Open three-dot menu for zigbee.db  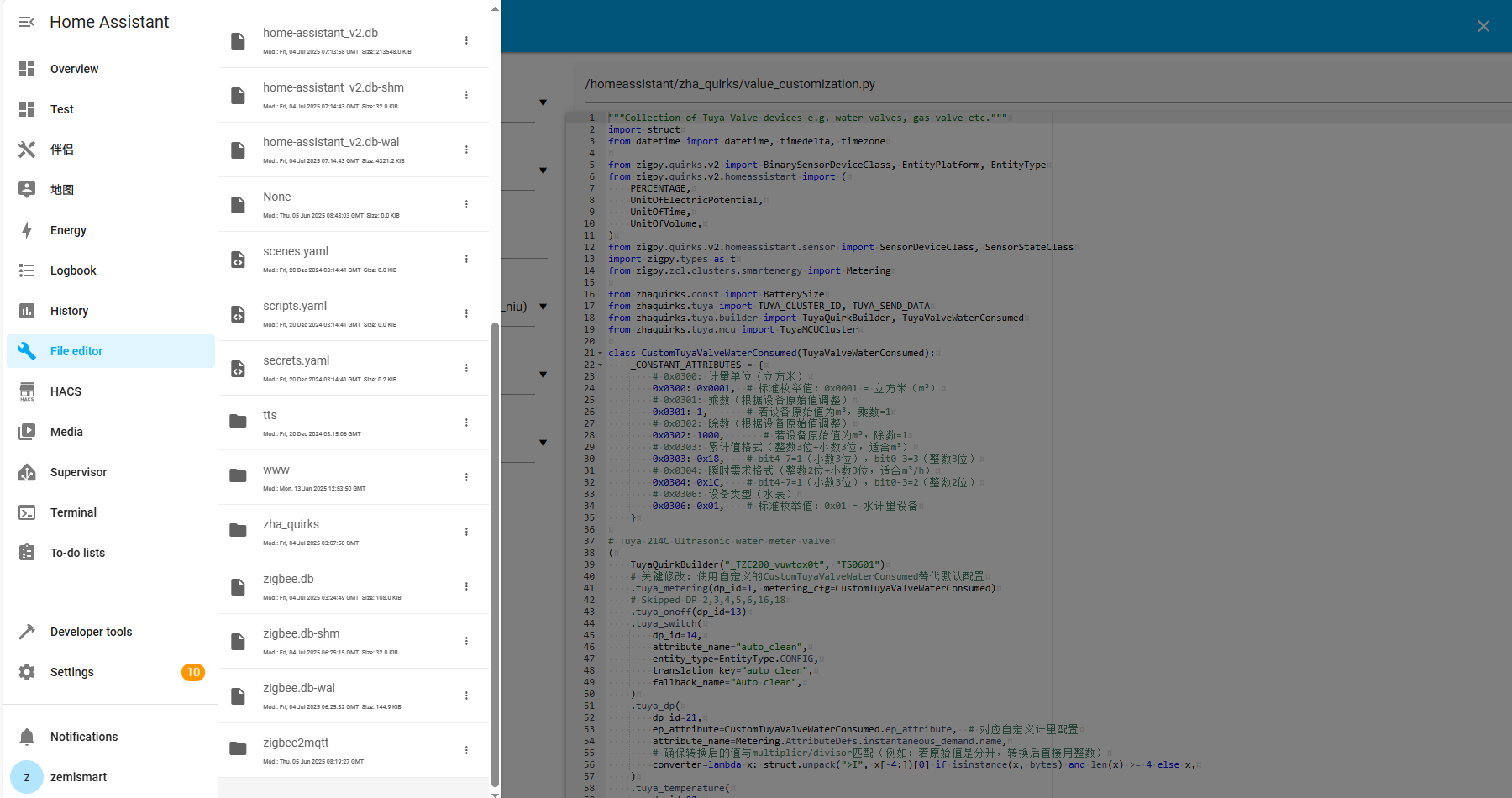click(x=466, y=586)
